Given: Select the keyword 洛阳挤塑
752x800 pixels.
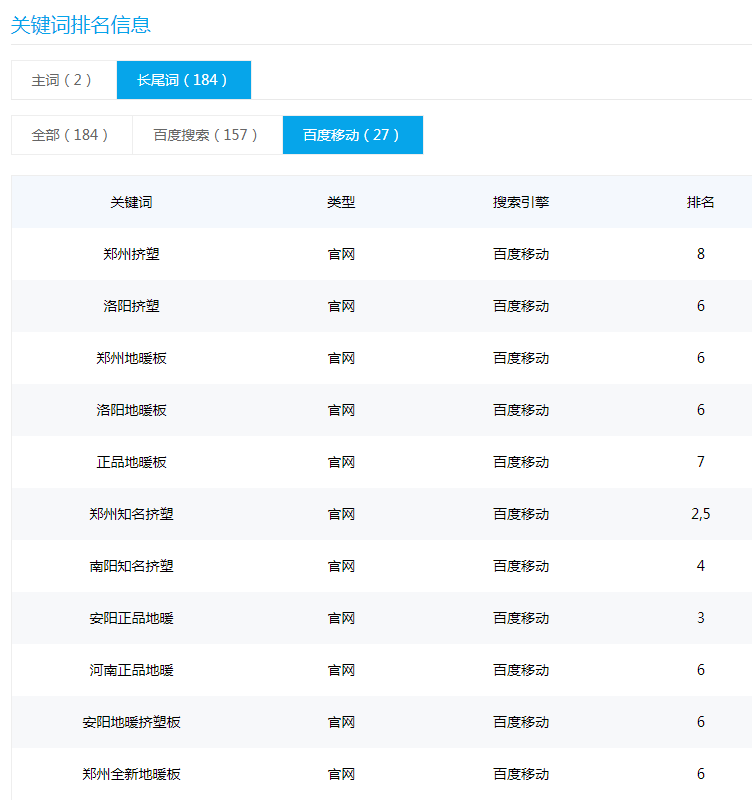Looking at the screenshot, I should (132, 306).
